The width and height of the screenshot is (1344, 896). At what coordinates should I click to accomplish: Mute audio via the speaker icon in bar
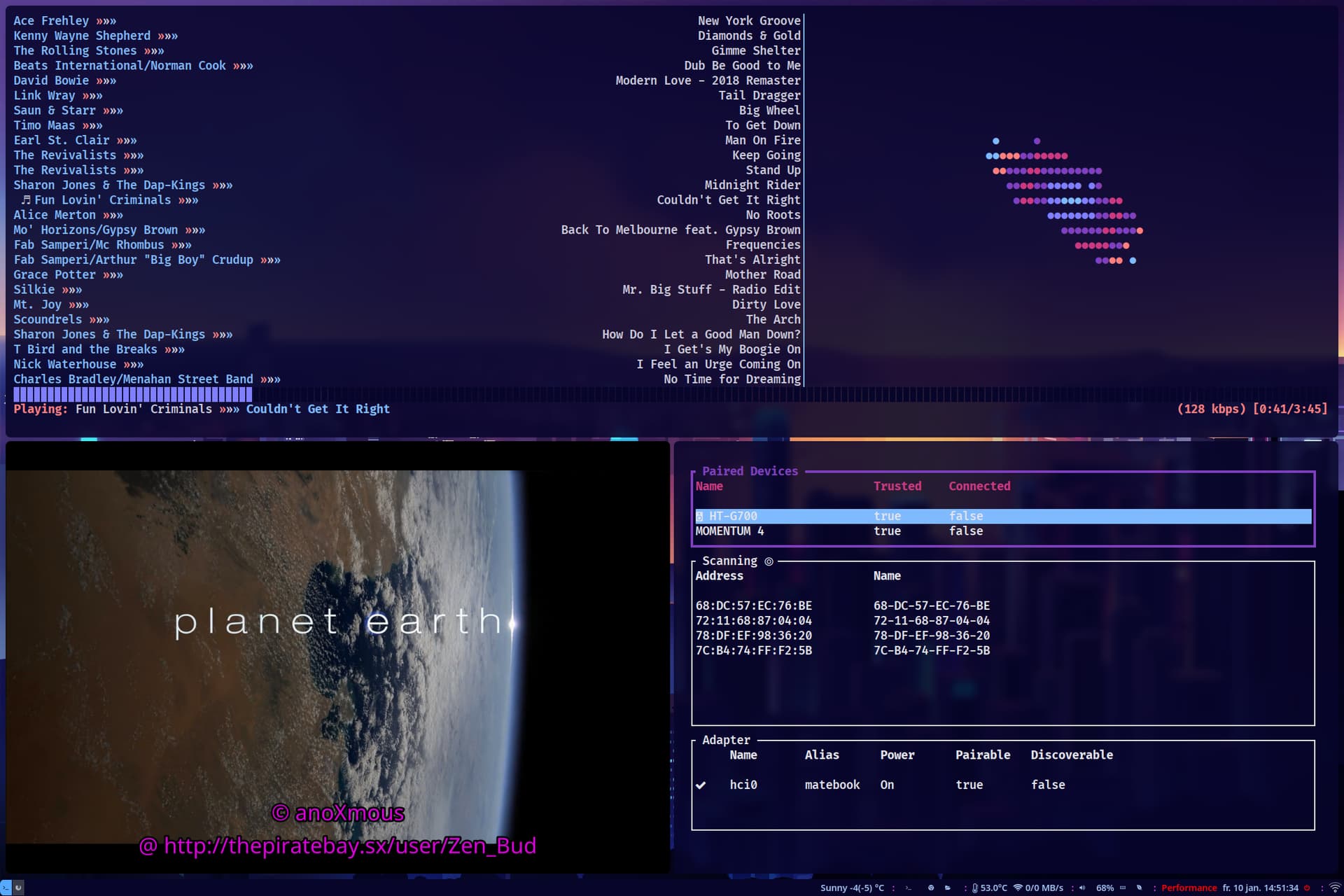tap(1082, 888)
